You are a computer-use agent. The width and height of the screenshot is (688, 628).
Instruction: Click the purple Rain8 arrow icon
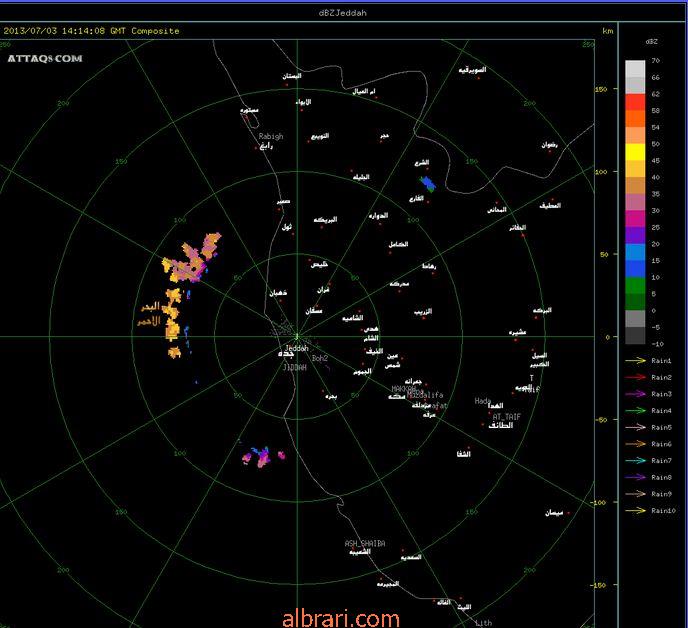(x=635, y=477)
